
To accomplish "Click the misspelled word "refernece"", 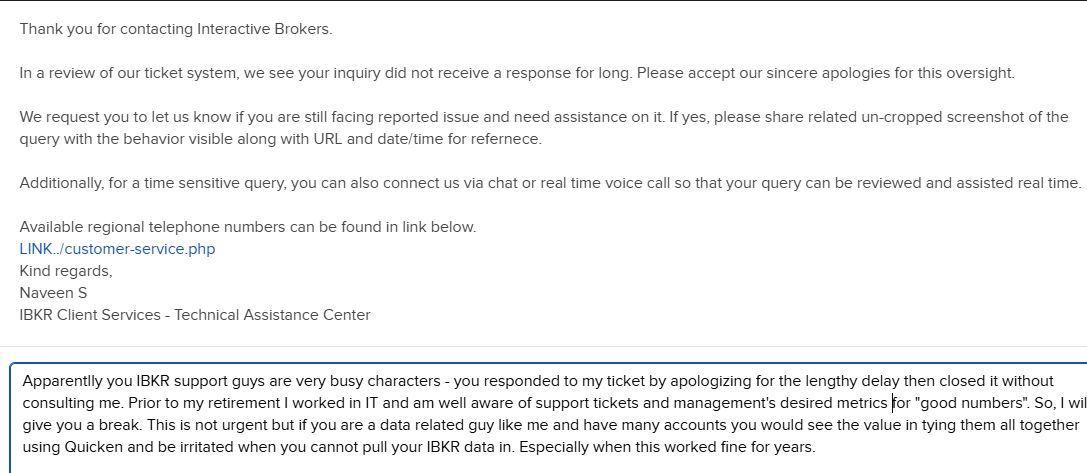I will tap(506, 139).
